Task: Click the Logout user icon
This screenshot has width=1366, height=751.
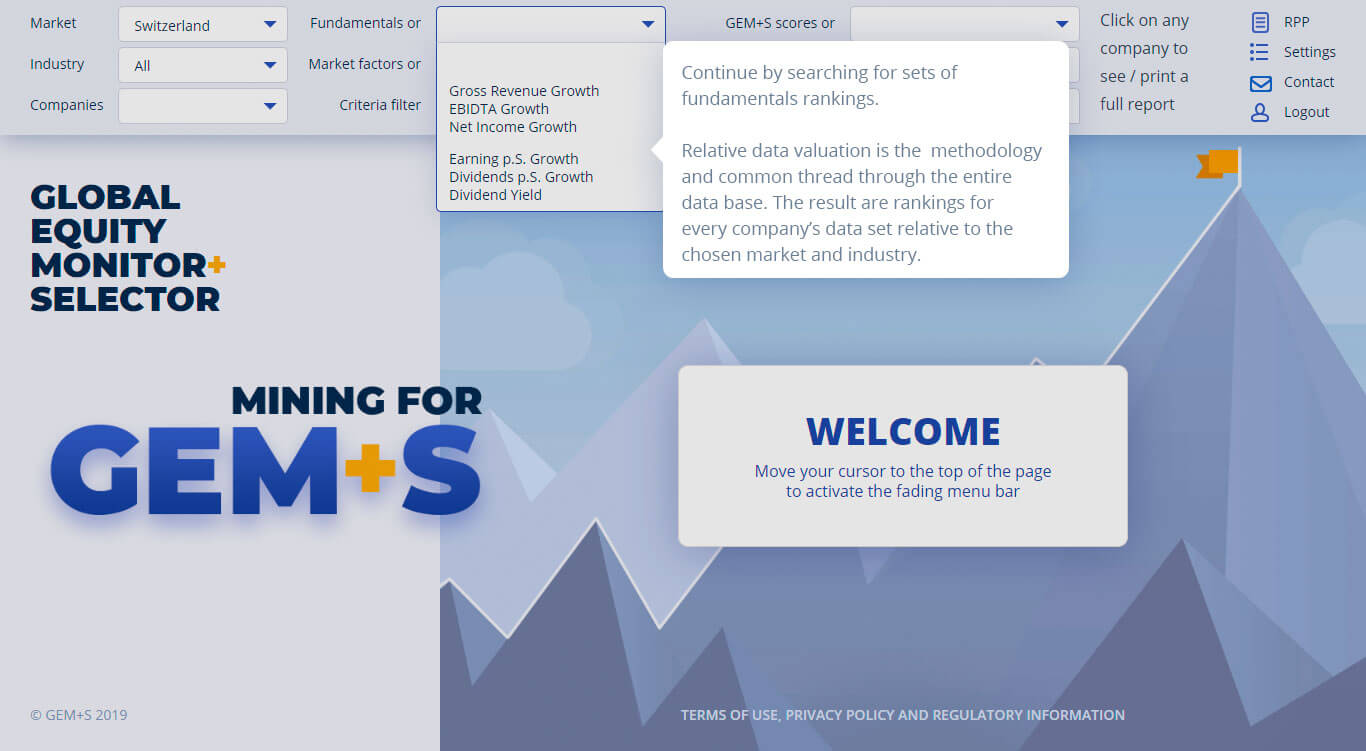Action: [x=1260, y=113]
